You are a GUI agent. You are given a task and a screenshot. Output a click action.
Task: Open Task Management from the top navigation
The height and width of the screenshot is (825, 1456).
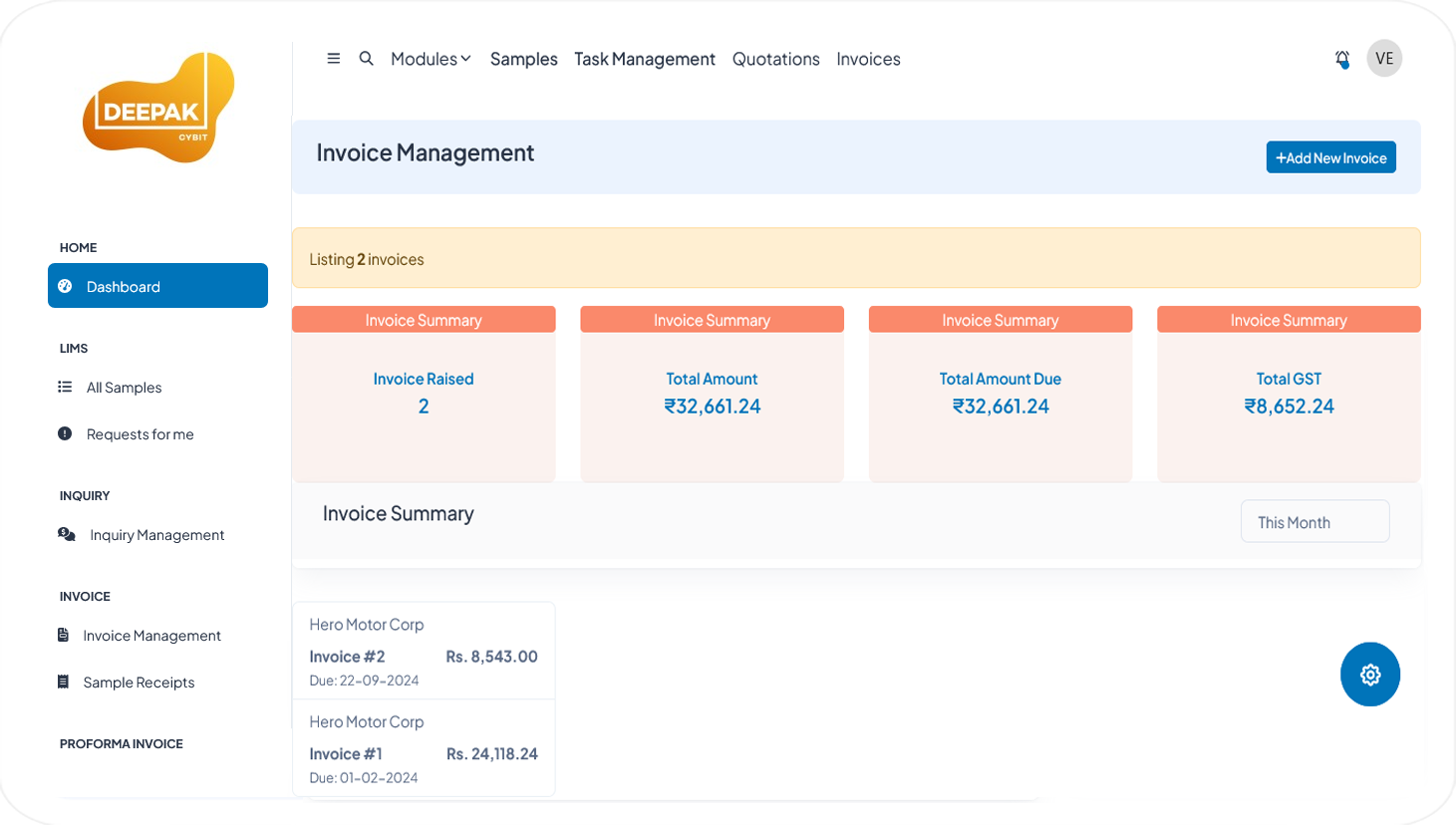point(644,59)
